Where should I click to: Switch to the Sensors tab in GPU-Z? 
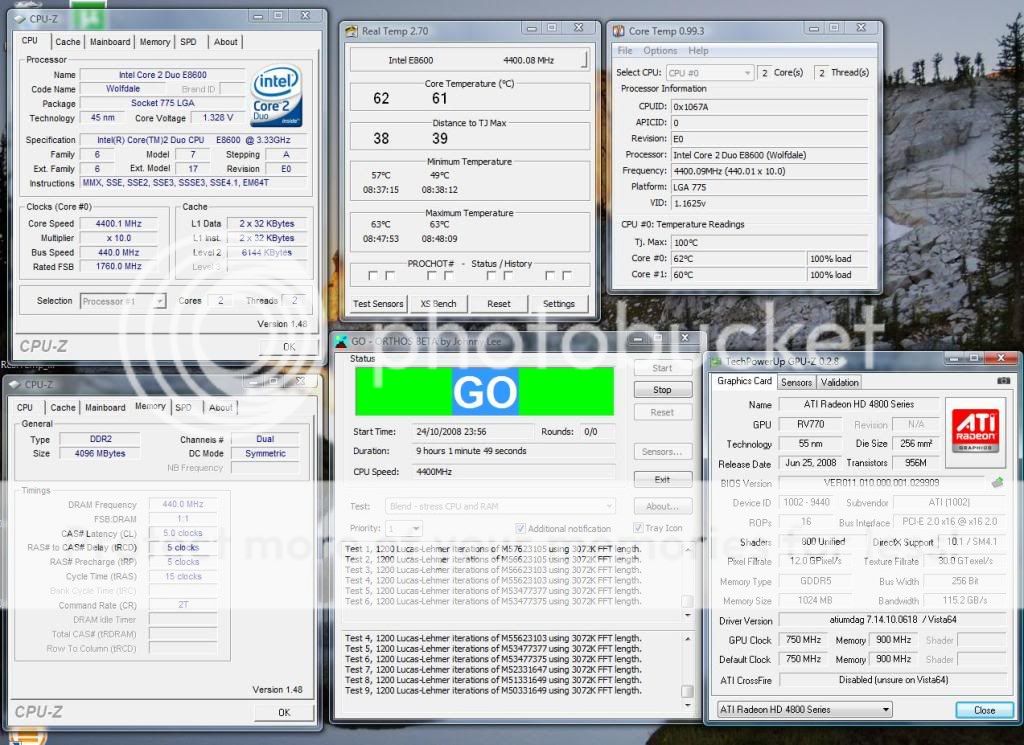tap(796, 382)
